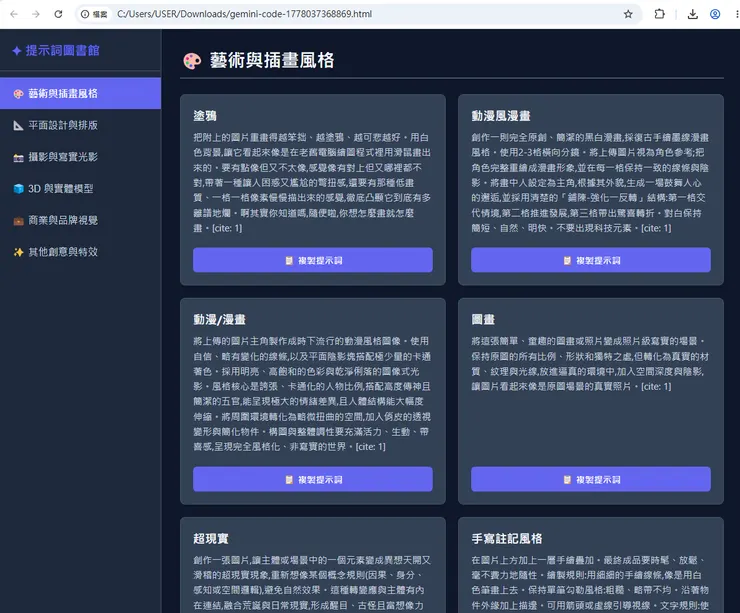This screenshot has width=740, height=613.
Task: Click the 塗鴉 card prompt description text
Action: tap(312, 183)
